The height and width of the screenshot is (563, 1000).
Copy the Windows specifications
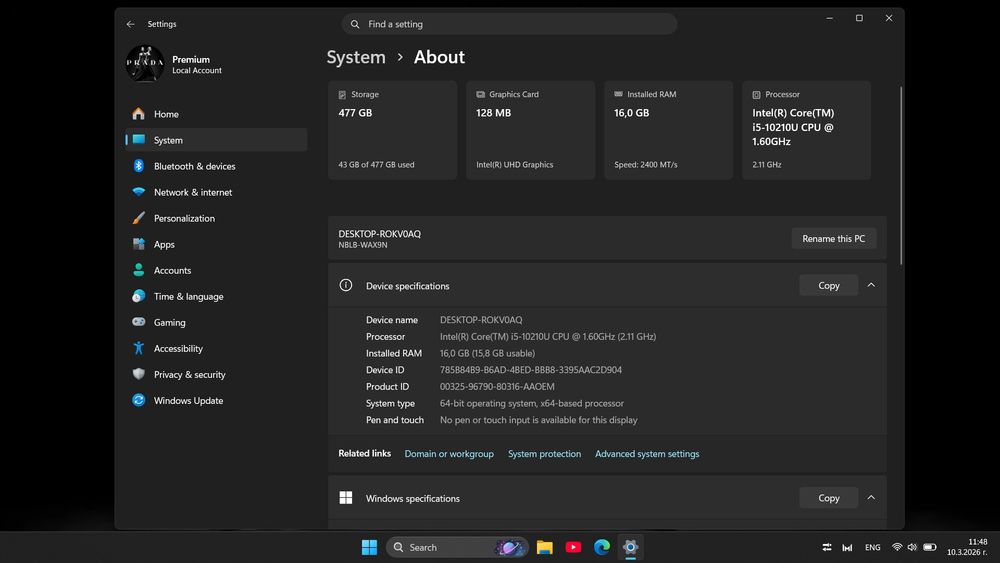tap(828, 498)
